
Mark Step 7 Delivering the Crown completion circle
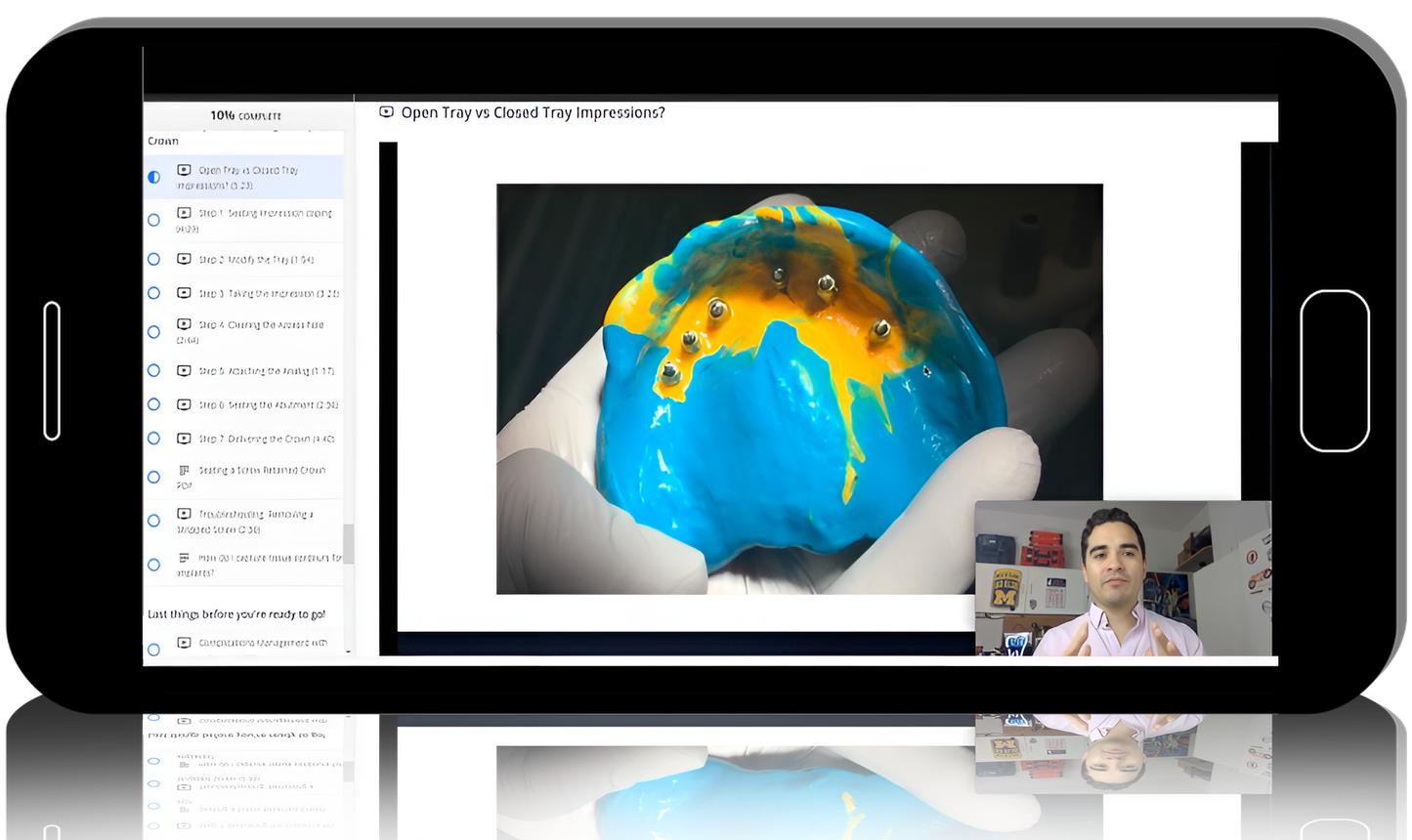click(153, 439)
